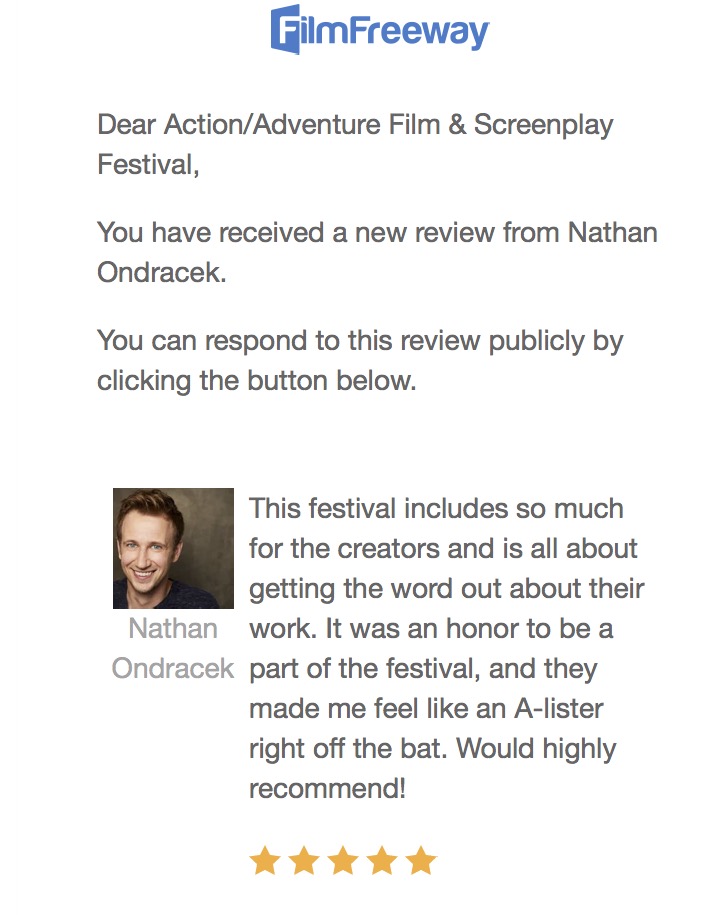Viewport: 720px width, 915px height.
Task: Click gray reviewer name 'Nathan' under photo
Action: (173, 629)
